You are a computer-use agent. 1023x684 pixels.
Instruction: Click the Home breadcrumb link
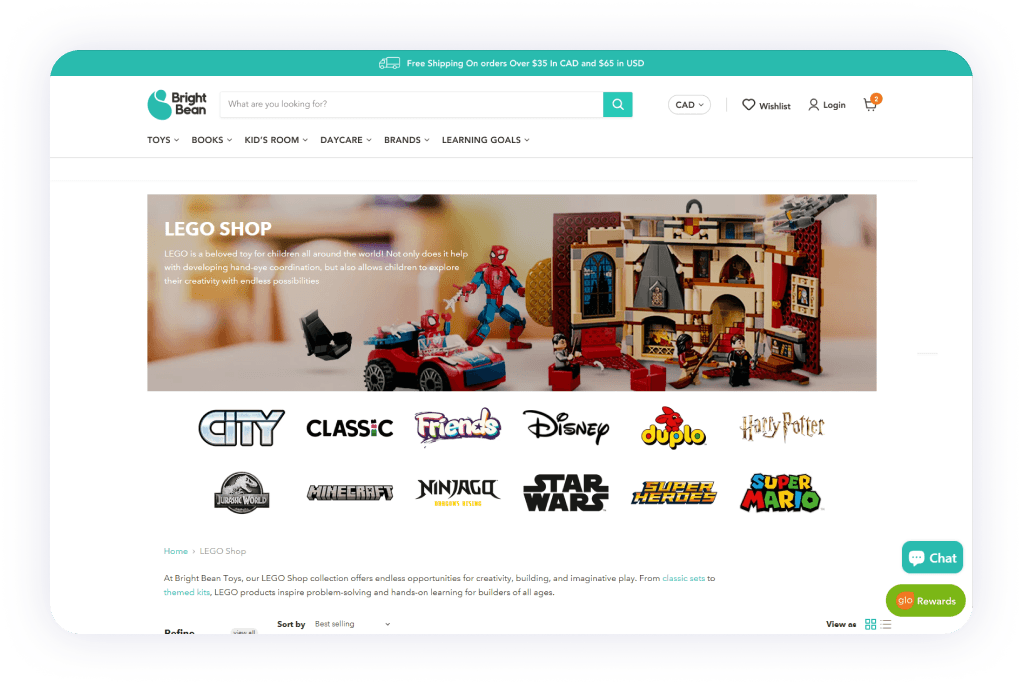(175, 551)
